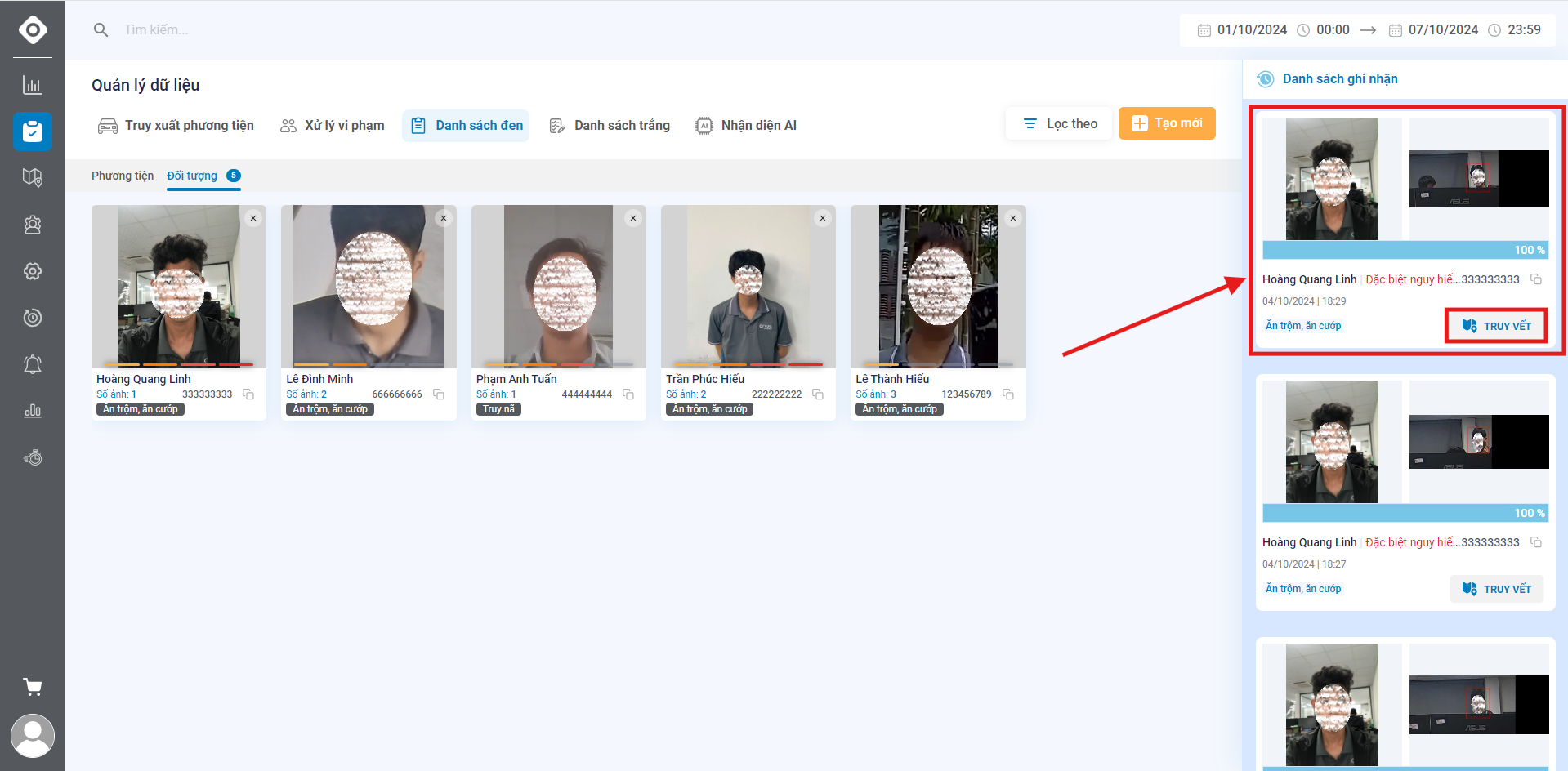Image resolution: width=1568 pixels, height=771 pixels.
Task: Click name Trần Phúc Hiếu on card
Action: 705,379
